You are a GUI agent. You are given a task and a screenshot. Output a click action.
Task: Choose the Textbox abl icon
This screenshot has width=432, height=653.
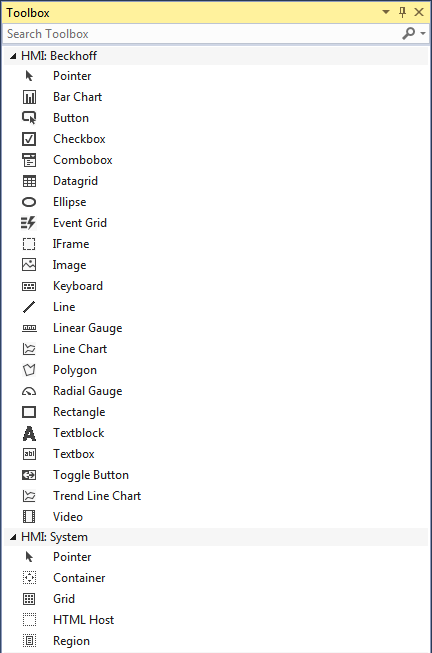29,454
